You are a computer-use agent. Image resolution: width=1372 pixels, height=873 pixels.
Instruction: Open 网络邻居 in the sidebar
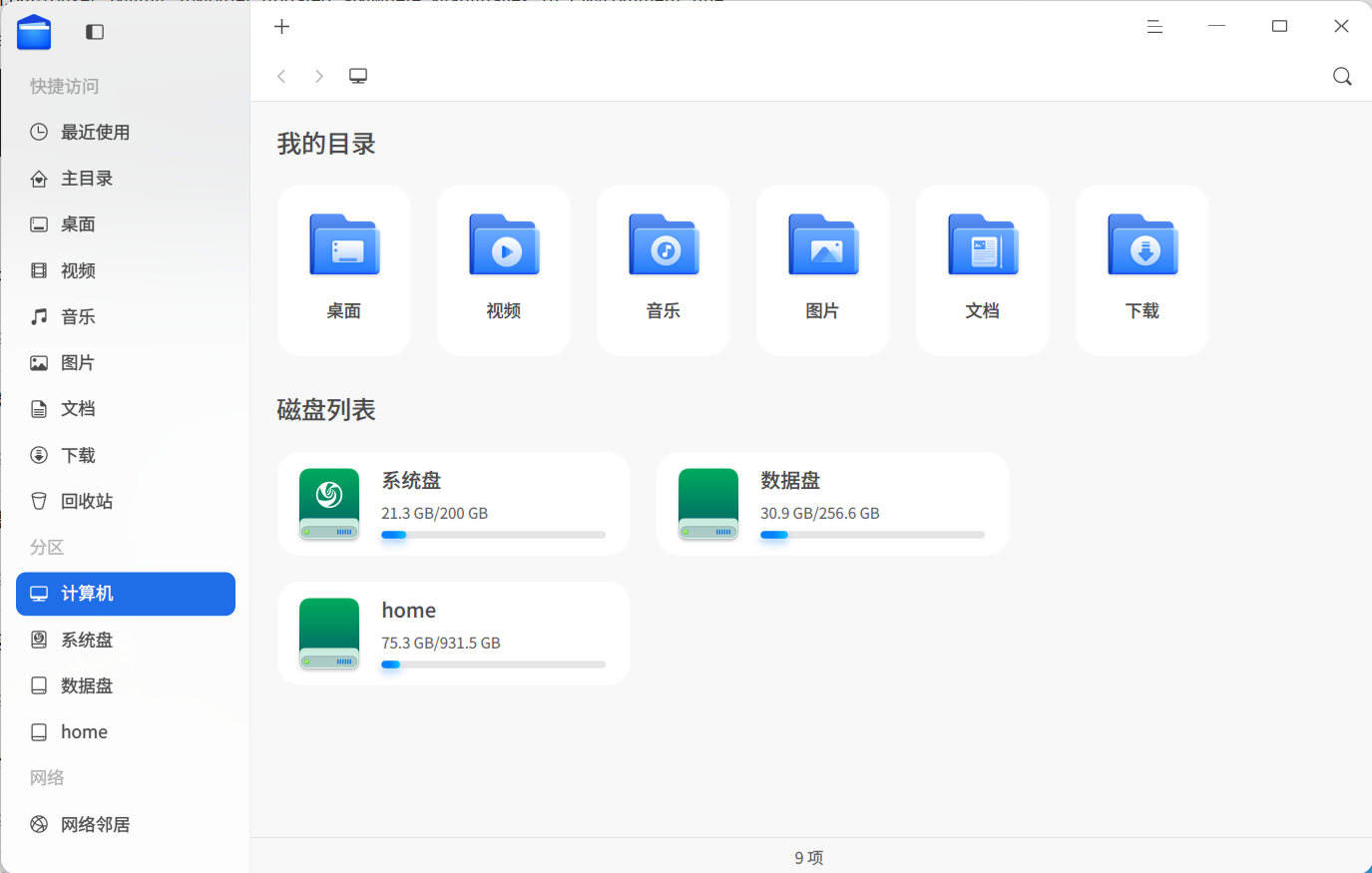[x=126, y=824]
